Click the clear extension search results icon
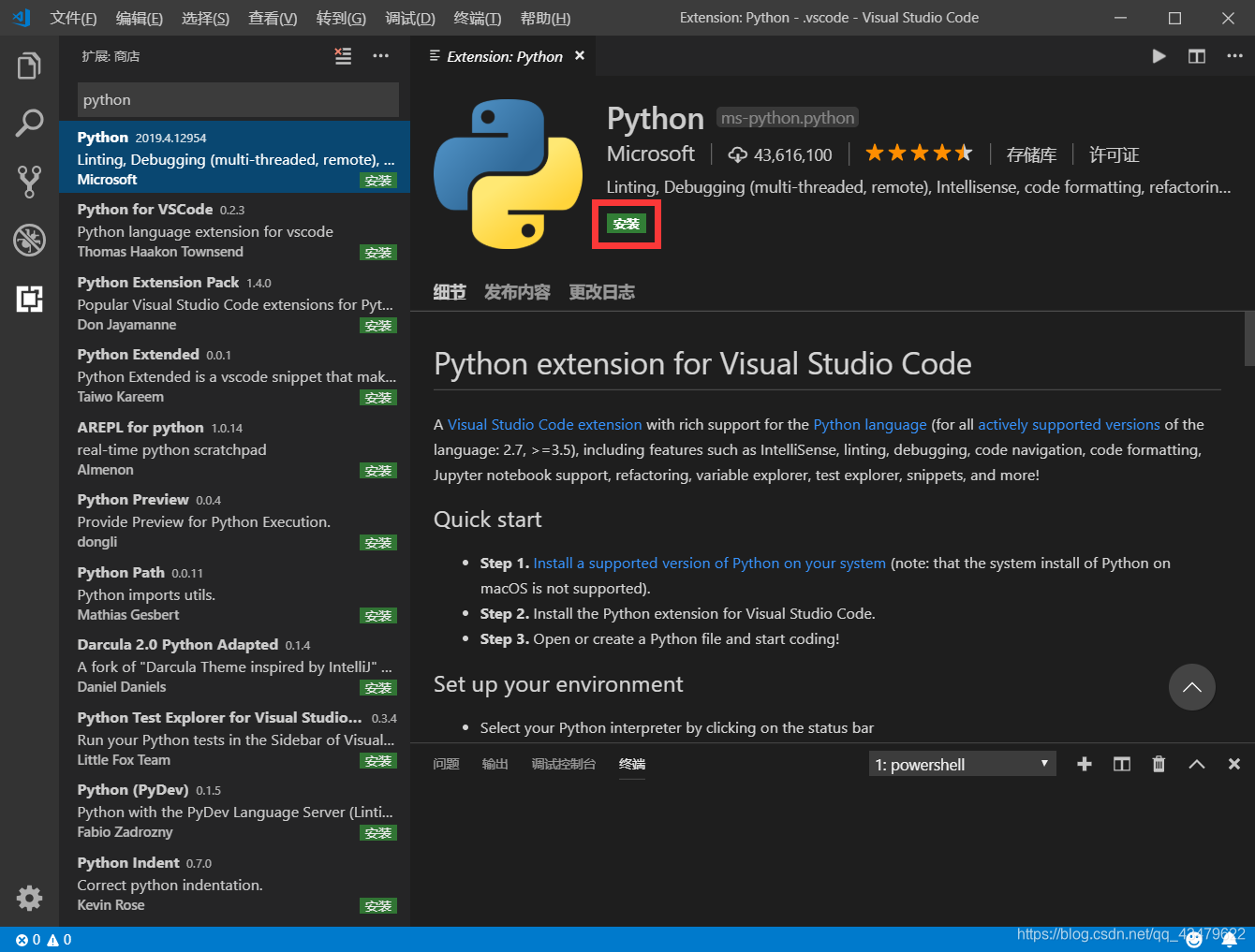Viewport: 1255px width, 952px height. (x=343, y=56)
